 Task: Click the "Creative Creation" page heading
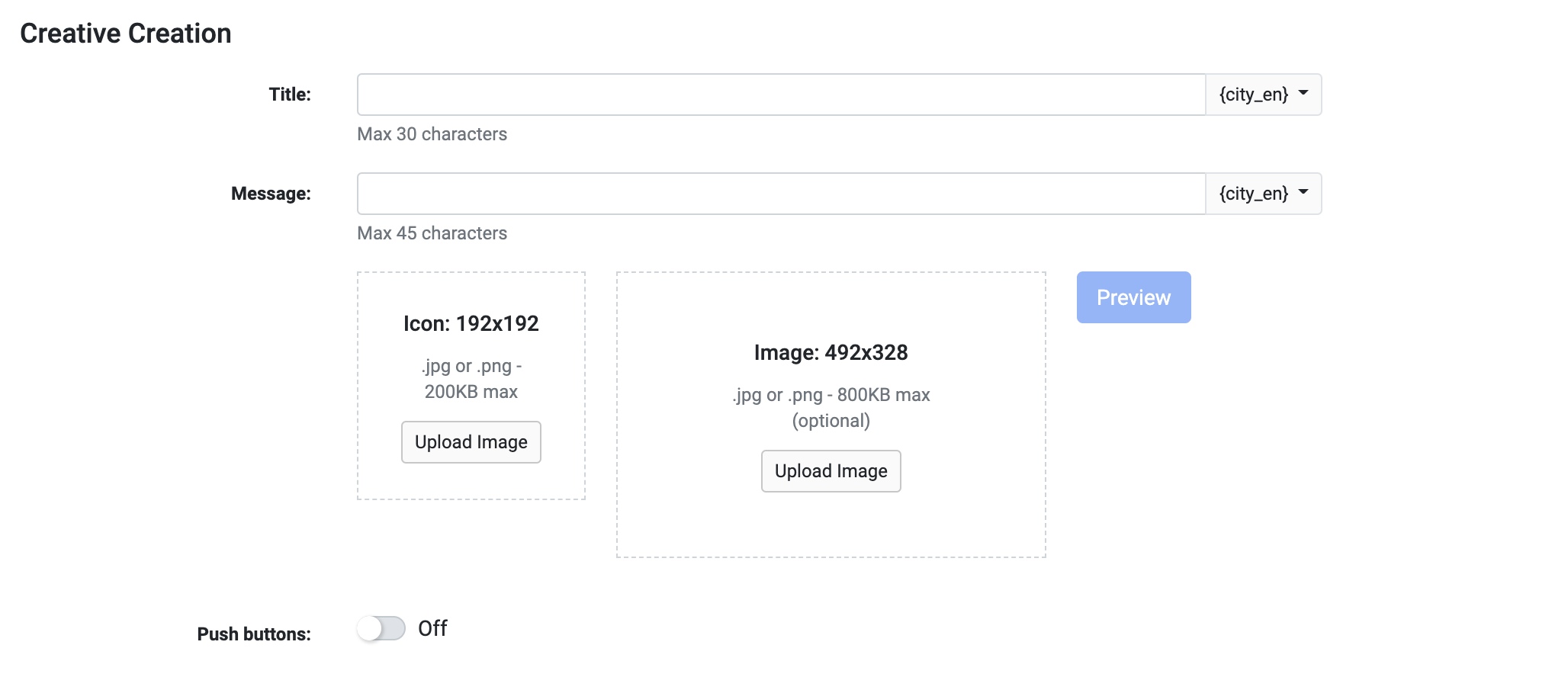[126, 34]
